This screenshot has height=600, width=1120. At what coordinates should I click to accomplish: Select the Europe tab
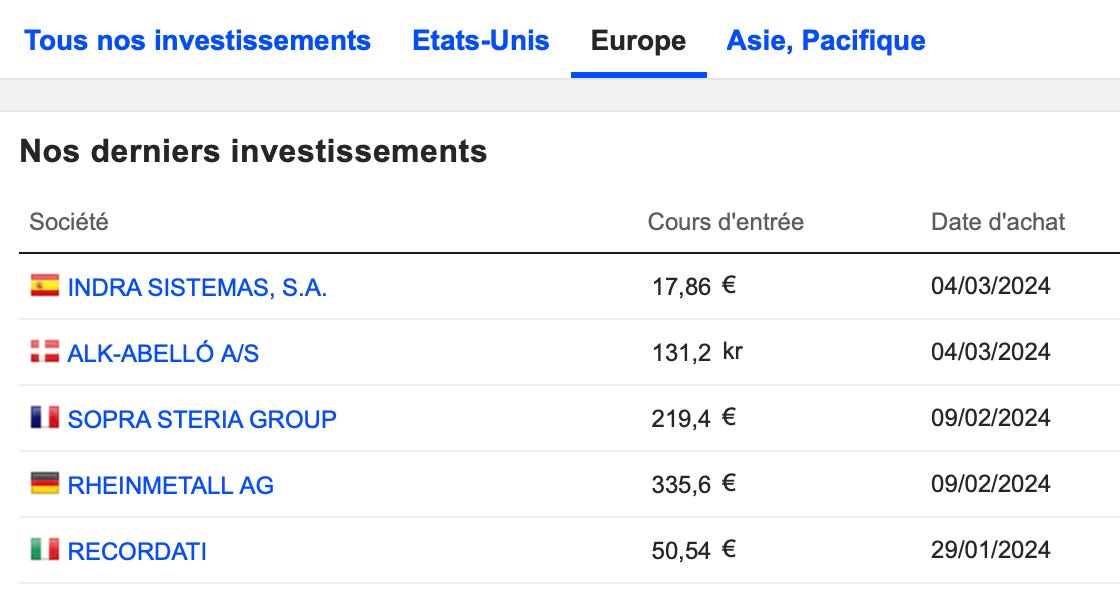pos(638,41)
